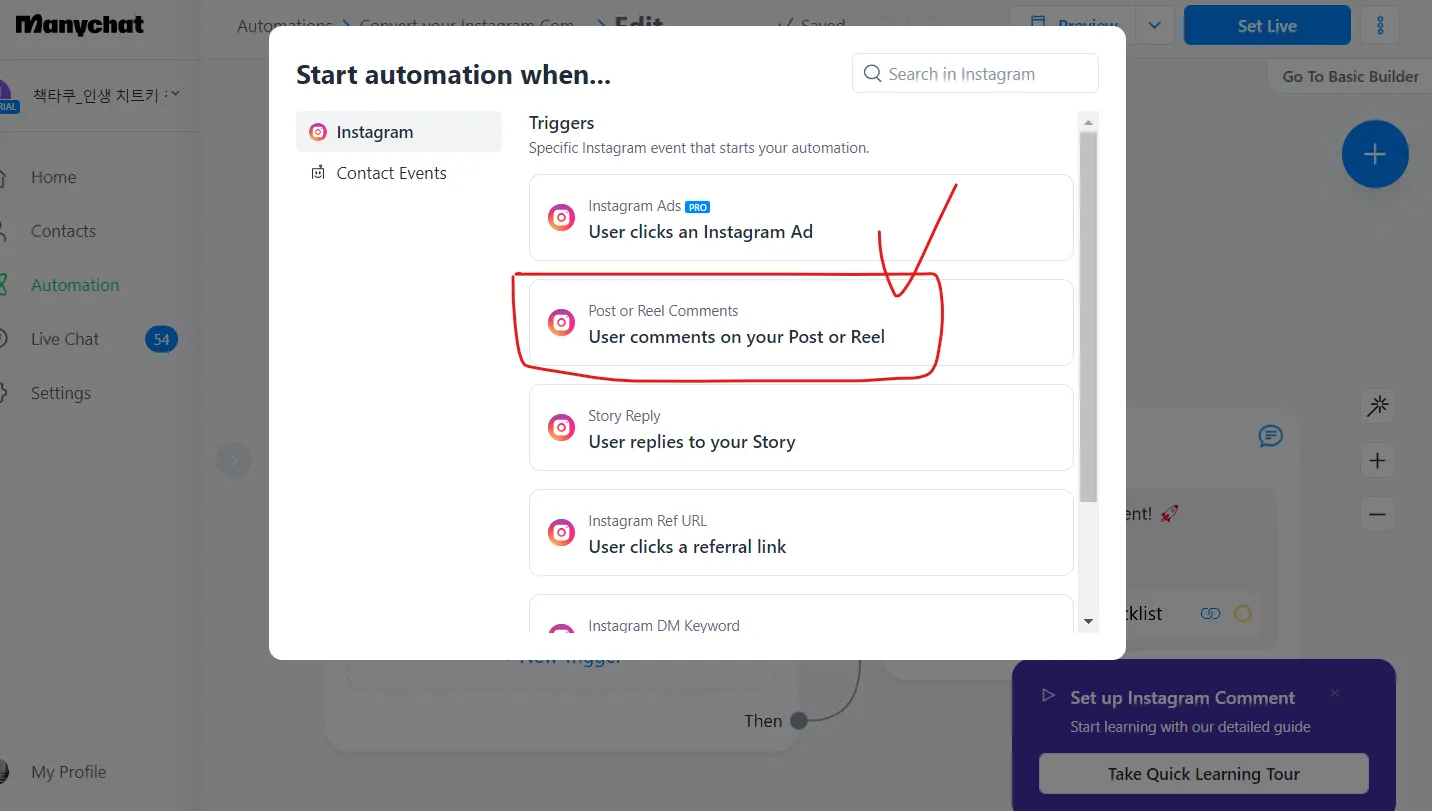Open My Profile at the bottom
The width and height of the screenshot is (1432, 811).
click(68, 772)
